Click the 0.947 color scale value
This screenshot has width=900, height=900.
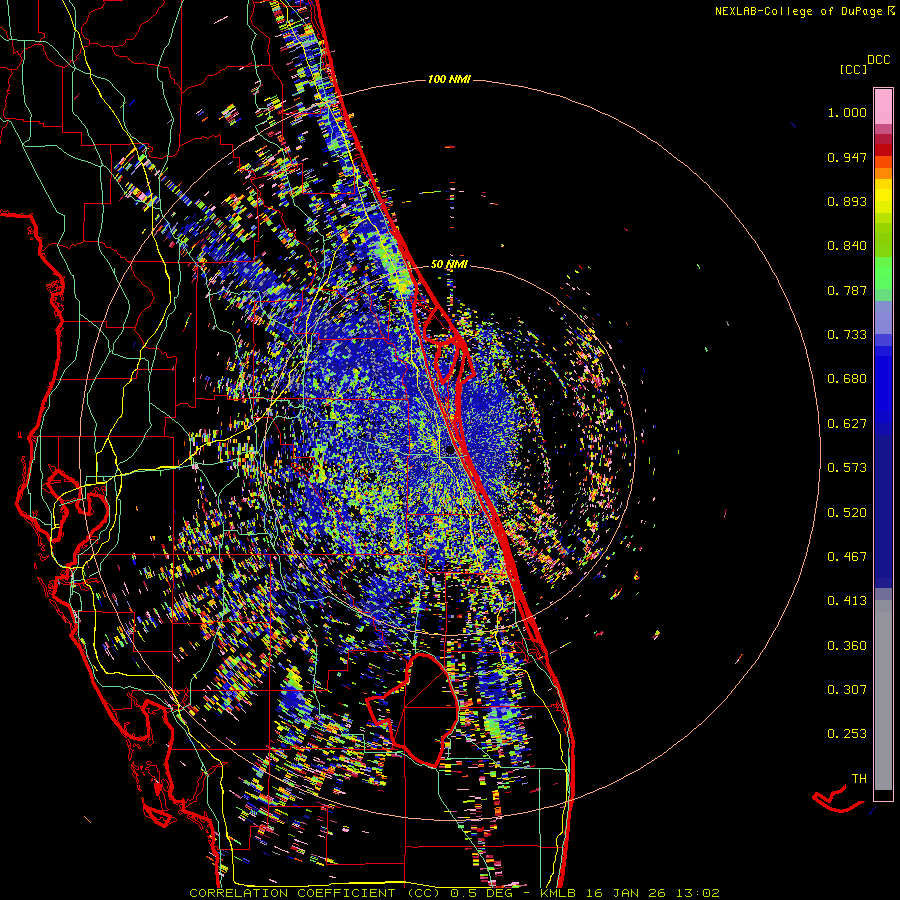coord(847,157)
